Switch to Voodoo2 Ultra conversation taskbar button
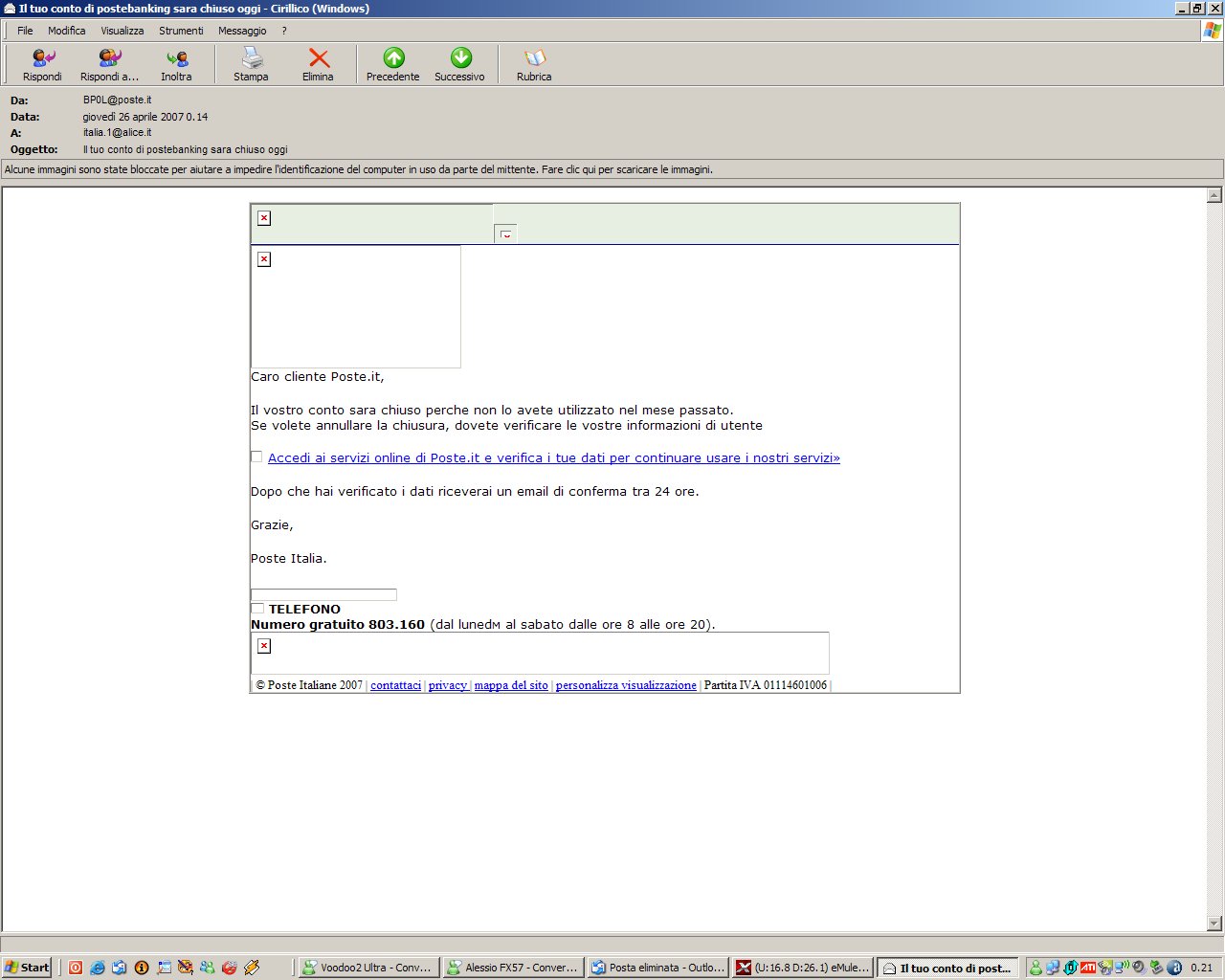This screenshot has height=980, width=1225. point(367,968)
